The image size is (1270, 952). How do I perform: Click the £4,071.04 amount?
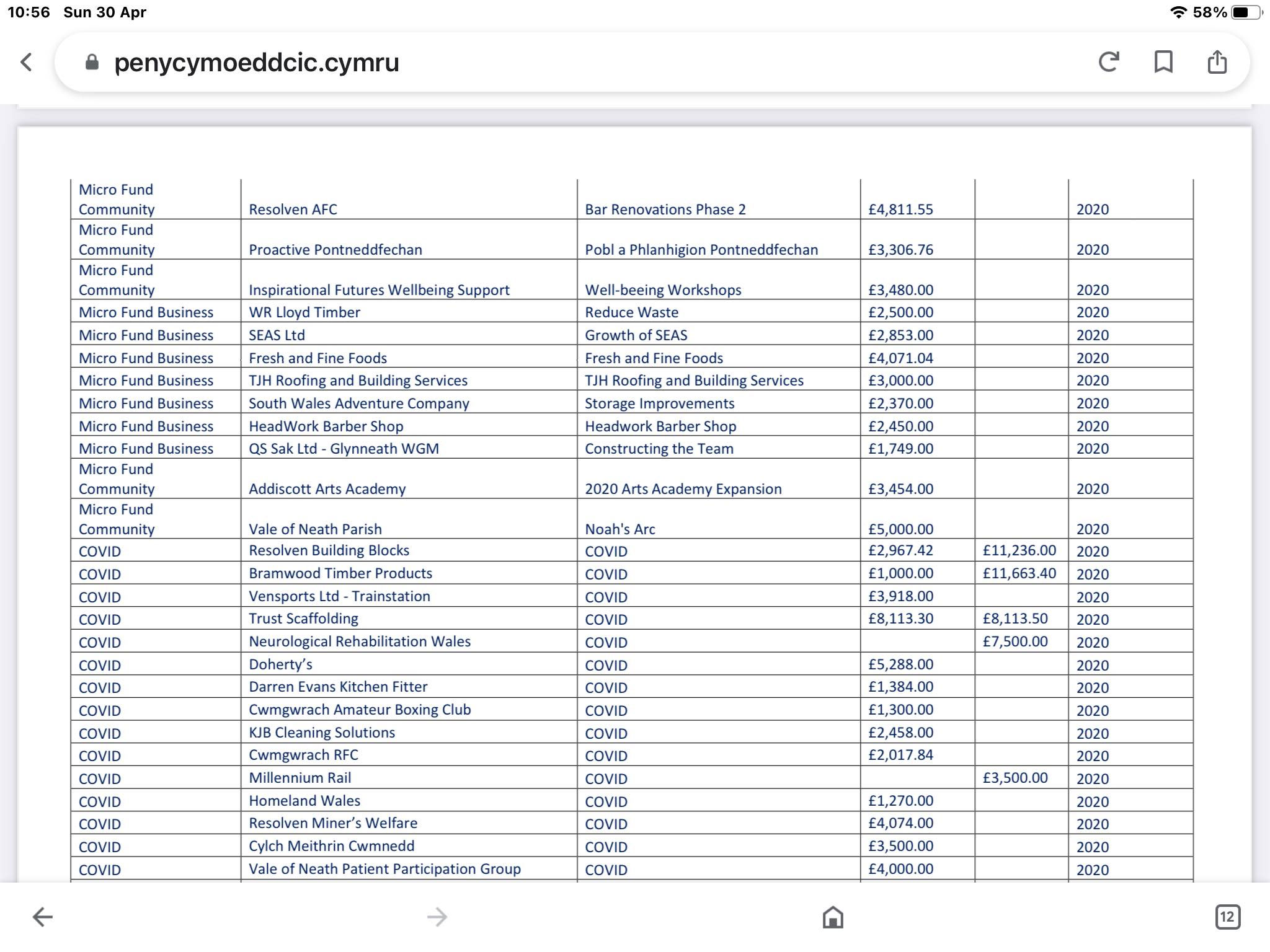(900, 358)
